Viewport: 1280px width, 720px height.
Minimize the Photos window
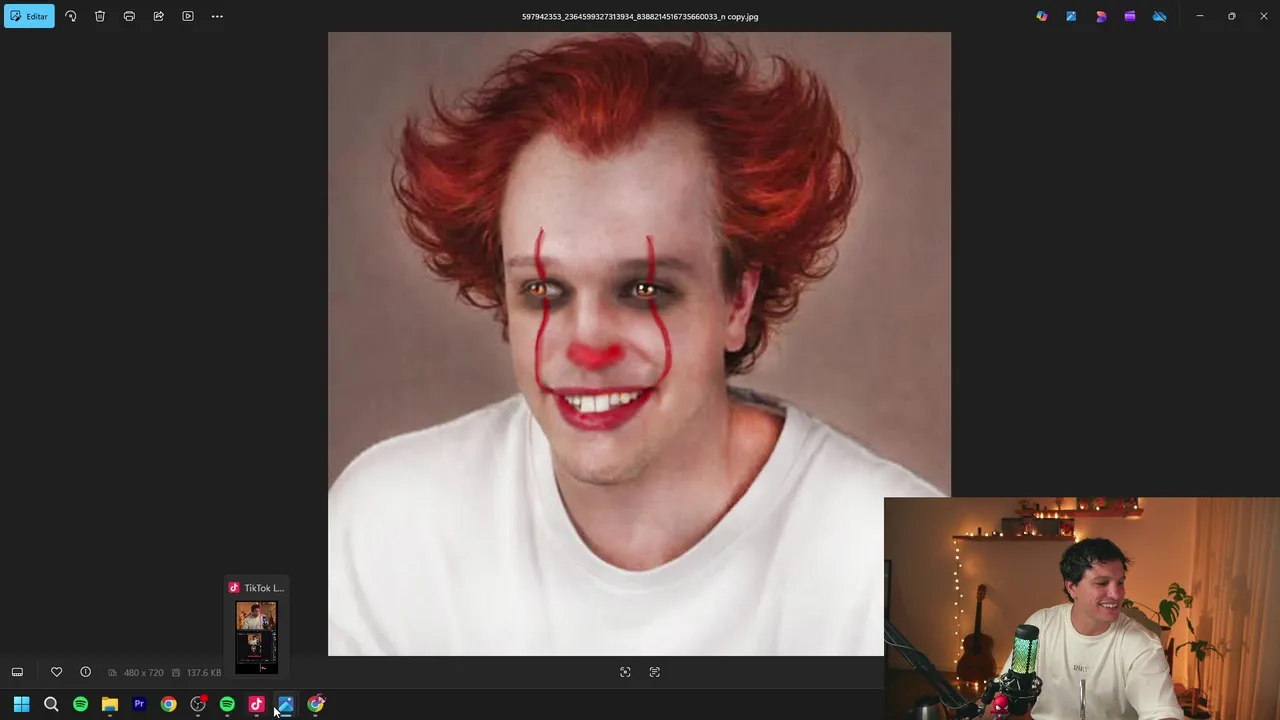1200,16
